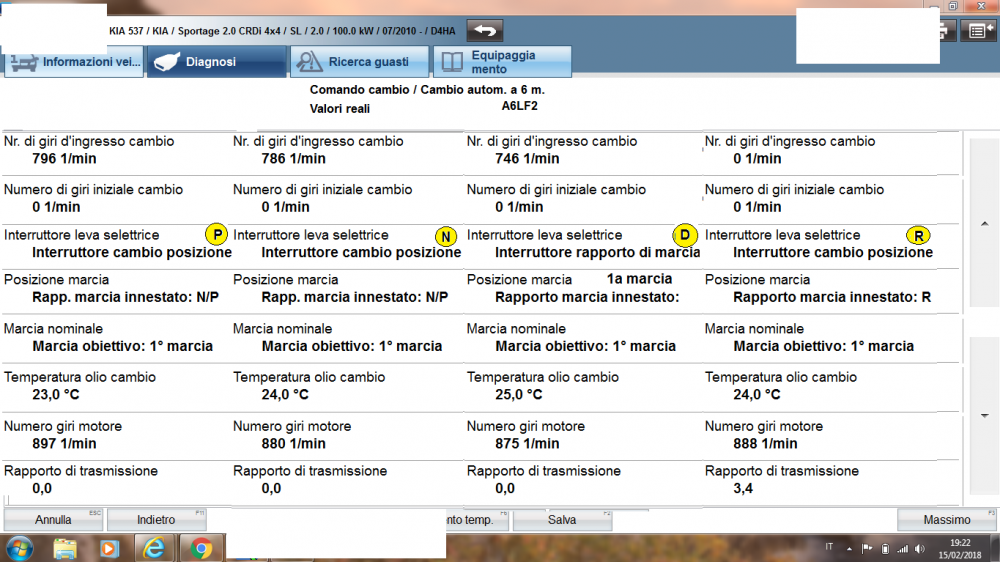Open the list menu icon at top right

tap(978, 31)
